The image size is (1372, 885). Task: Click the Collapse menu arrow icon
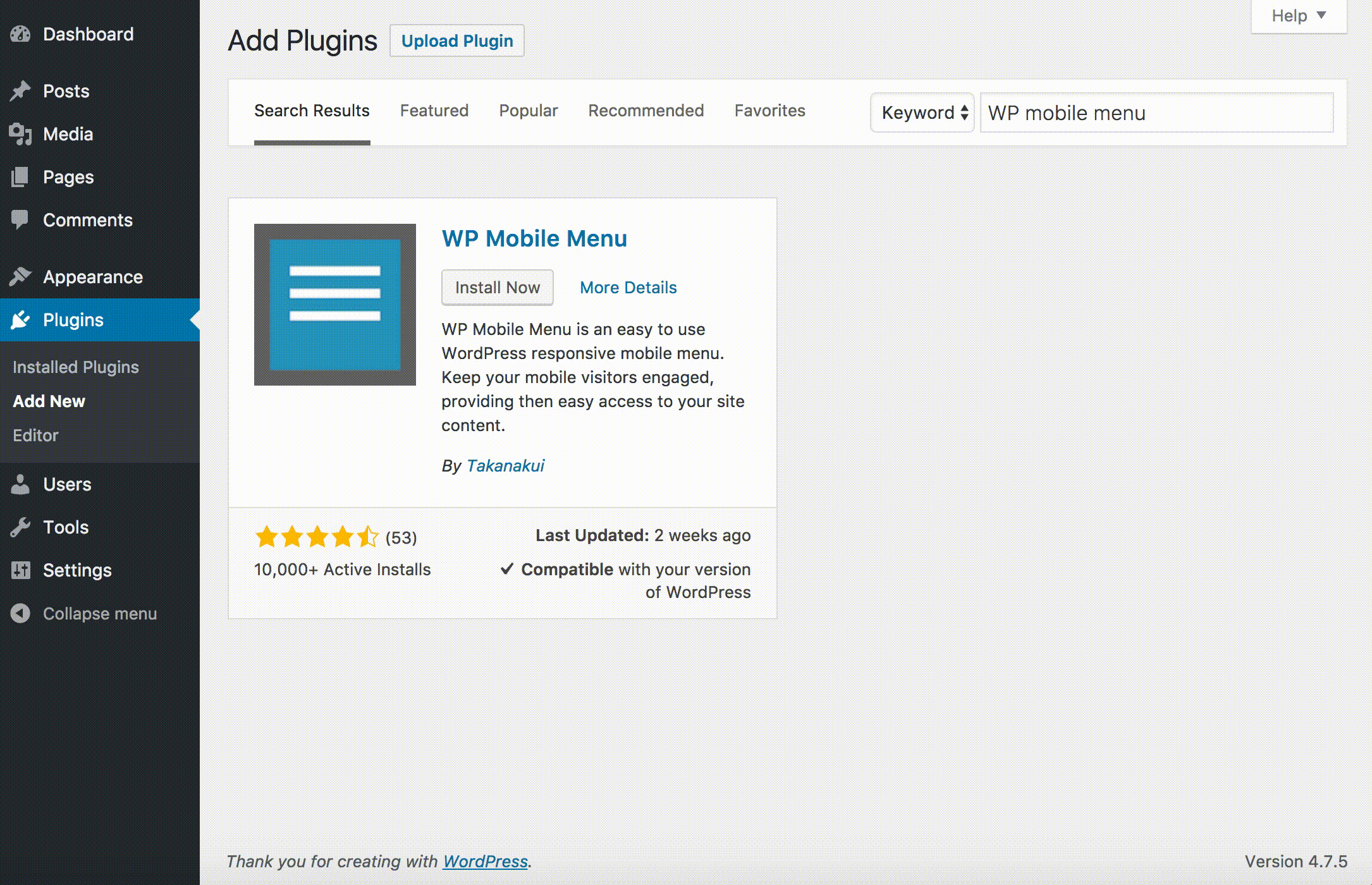(20, 613)
